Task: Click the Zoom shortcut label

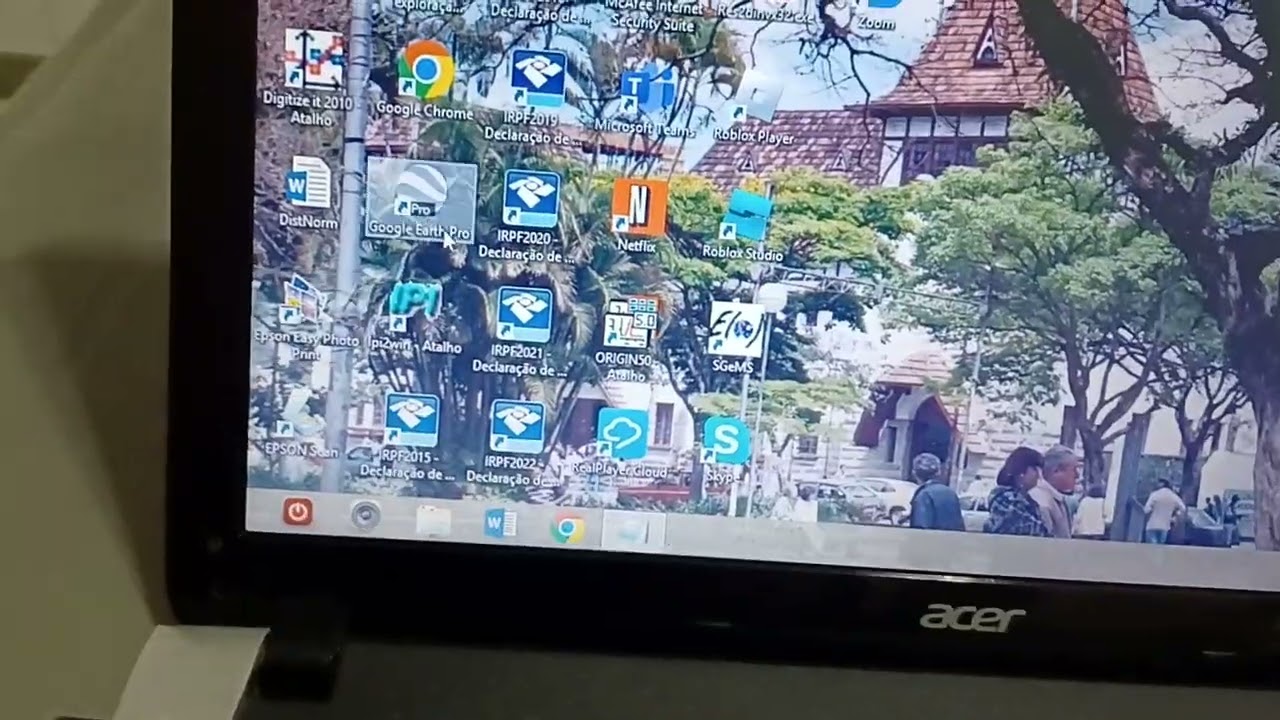Action: click(877, 22)
